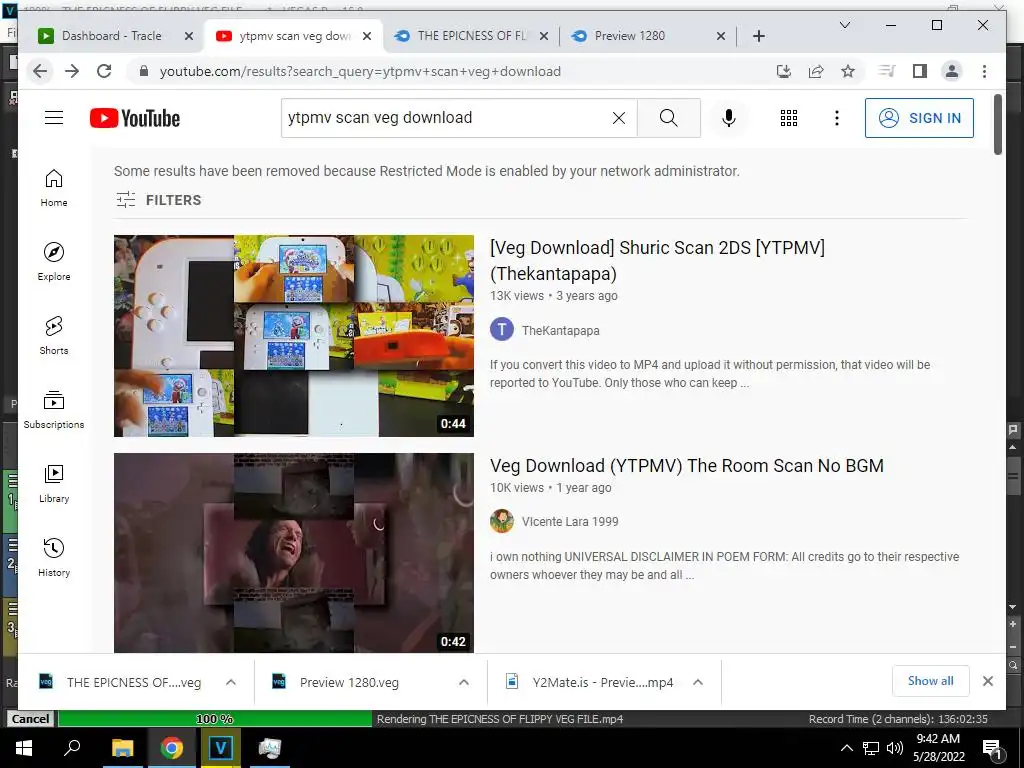Click the magnifier search button
Screen dimensions: 1024x768
coord(668,118)
